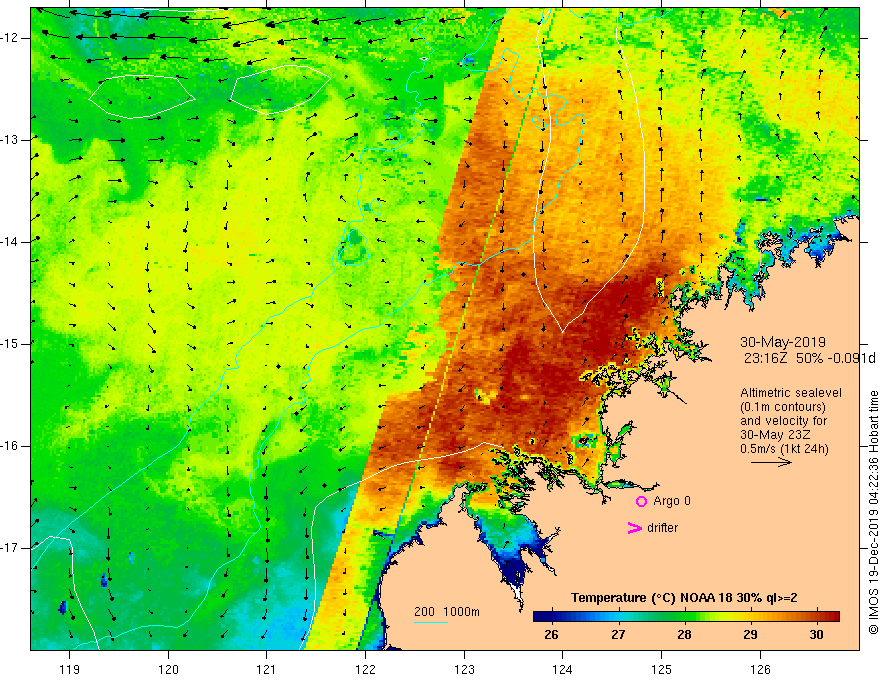Image resolution: width=880 pixels, height=680 pixels.
Task: Click the 'and velocity for' text line
Action: coord(783,421)
